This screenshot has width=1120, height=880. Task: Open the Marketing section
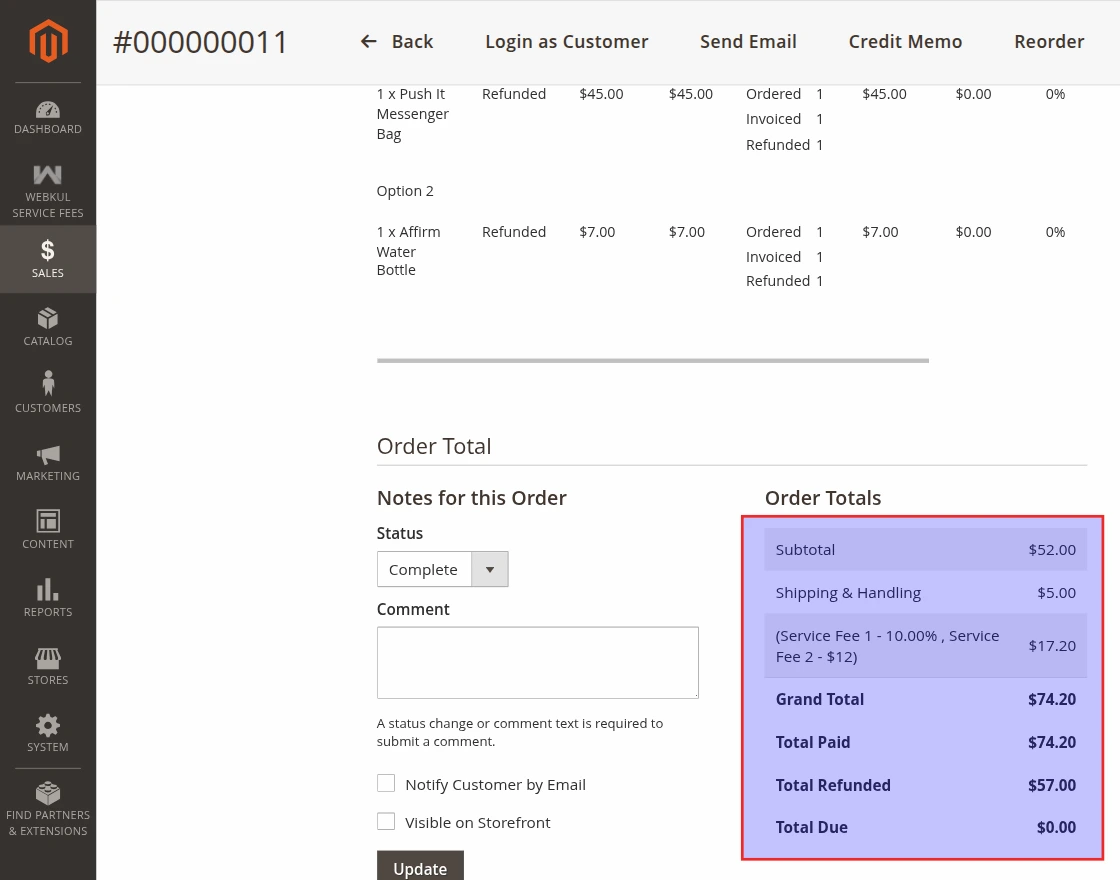click(47, 461)
